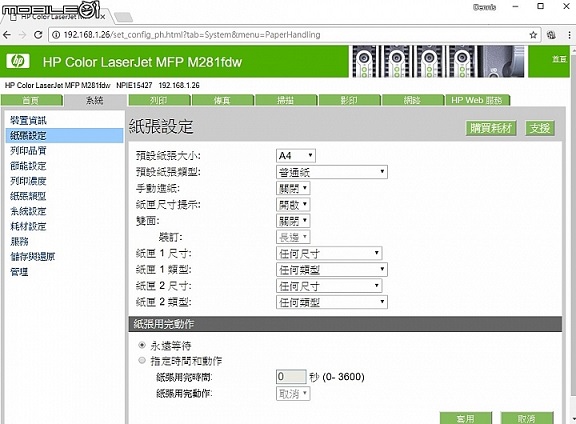The width and height of the screenshot is (576, 424).
Task: Click the 購買耗材 button
Action: coord(491,128)
